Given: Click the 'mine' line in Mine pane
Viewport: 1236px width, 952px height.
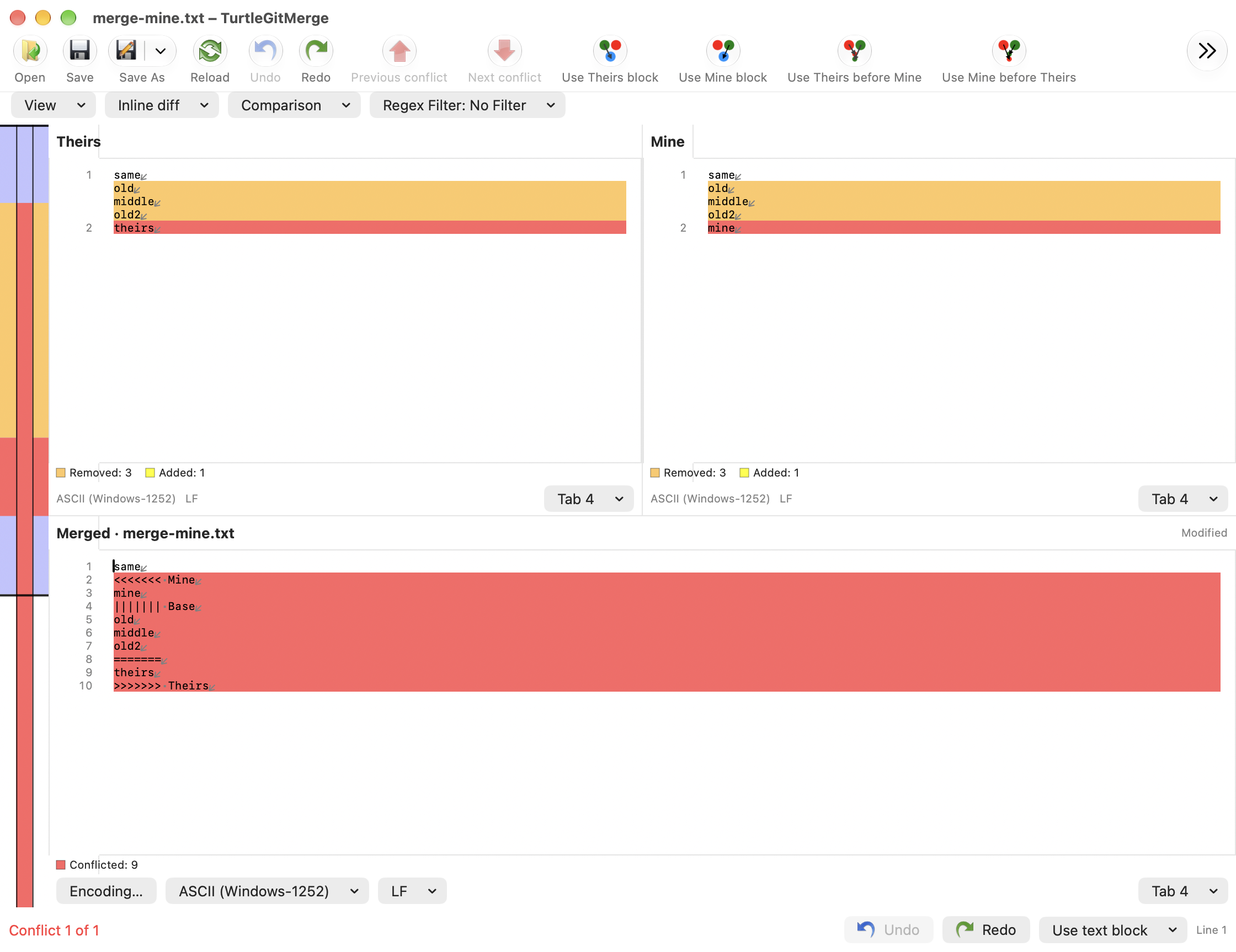Looking at the screenshot, I should (x=964, y=228).
